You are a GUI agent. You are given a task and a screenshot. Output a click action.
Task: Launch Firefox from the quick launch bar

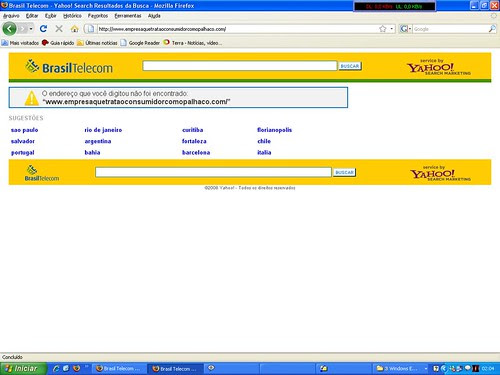click(76, 368)
